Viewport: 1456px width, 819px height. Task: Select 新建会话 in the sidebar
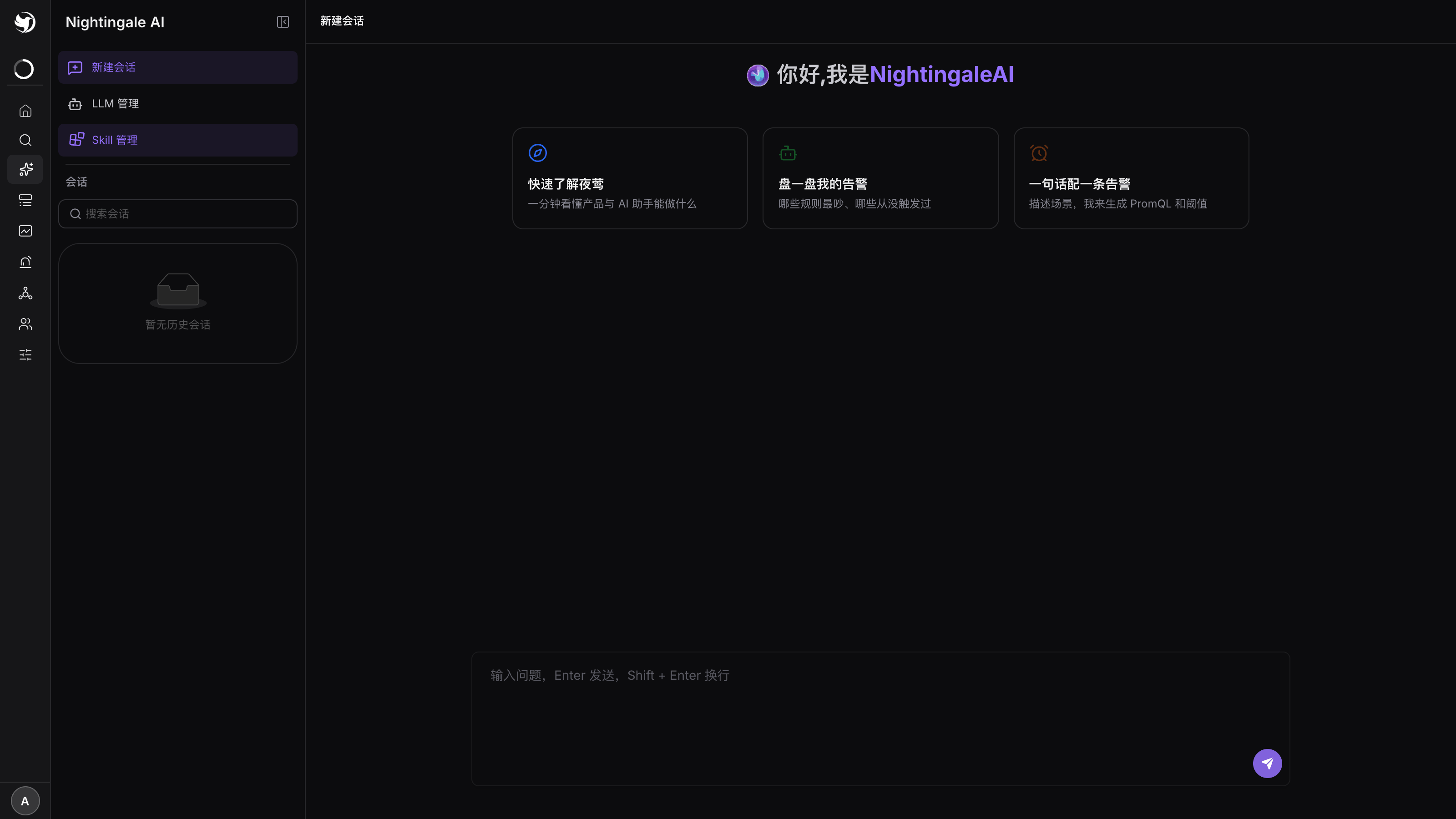click(x=178, y=67)
